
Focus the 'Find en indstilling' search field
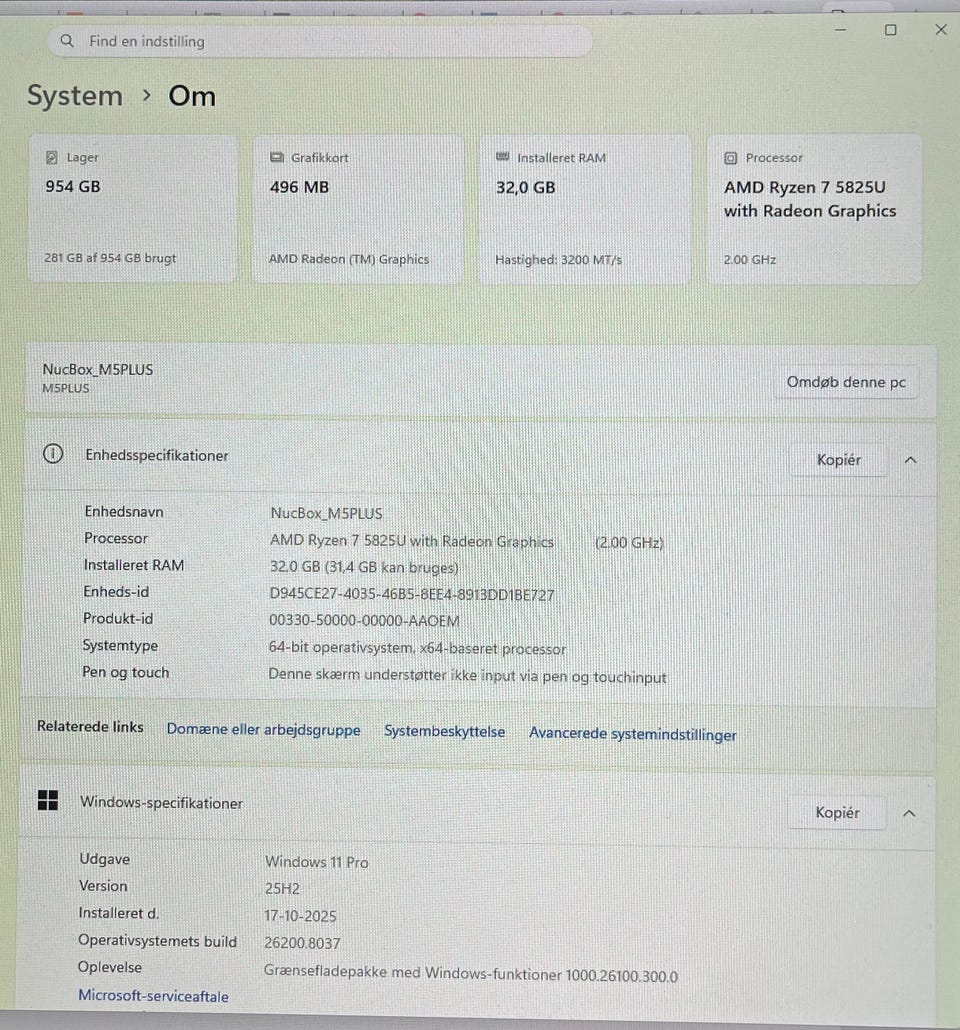click(x=320, y=41)
